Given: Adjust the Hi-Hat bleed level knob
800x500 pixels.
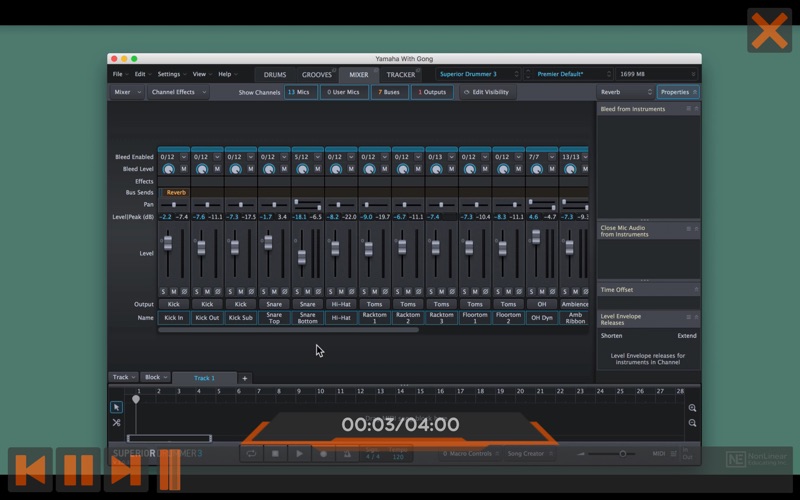Looking at the screenshot, I should point(336,169).
